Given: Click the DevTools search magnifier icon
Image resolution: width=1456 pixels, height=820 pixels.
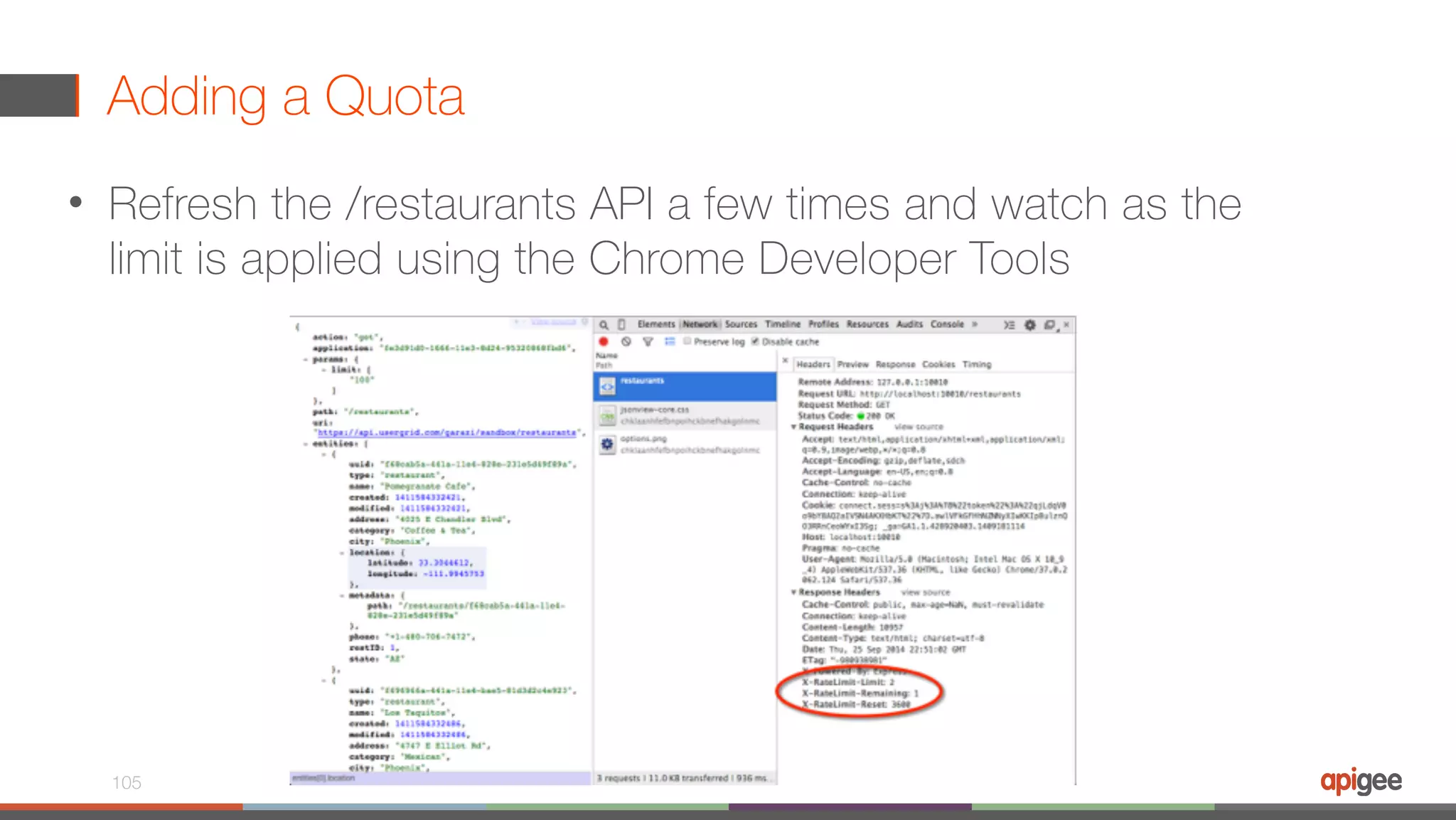Looking at the screenshot, I should (x=604, y=325).
